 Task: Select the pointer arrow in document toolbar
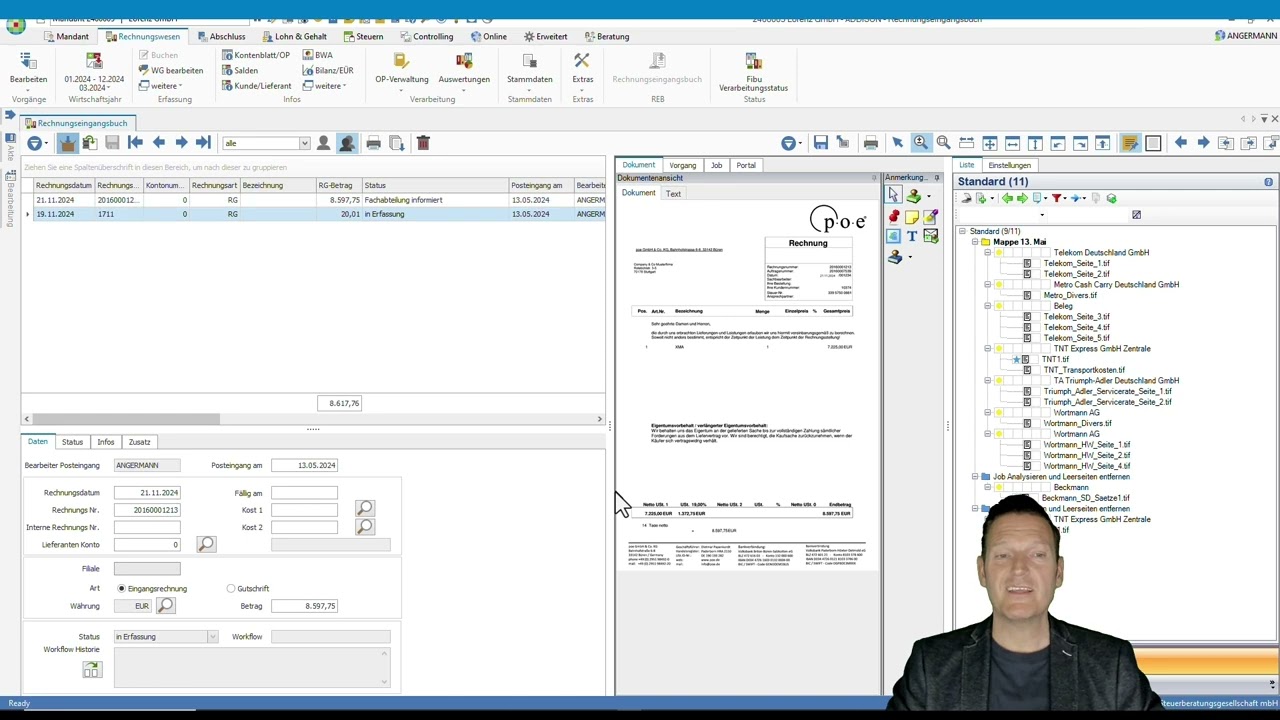(897, 143)
